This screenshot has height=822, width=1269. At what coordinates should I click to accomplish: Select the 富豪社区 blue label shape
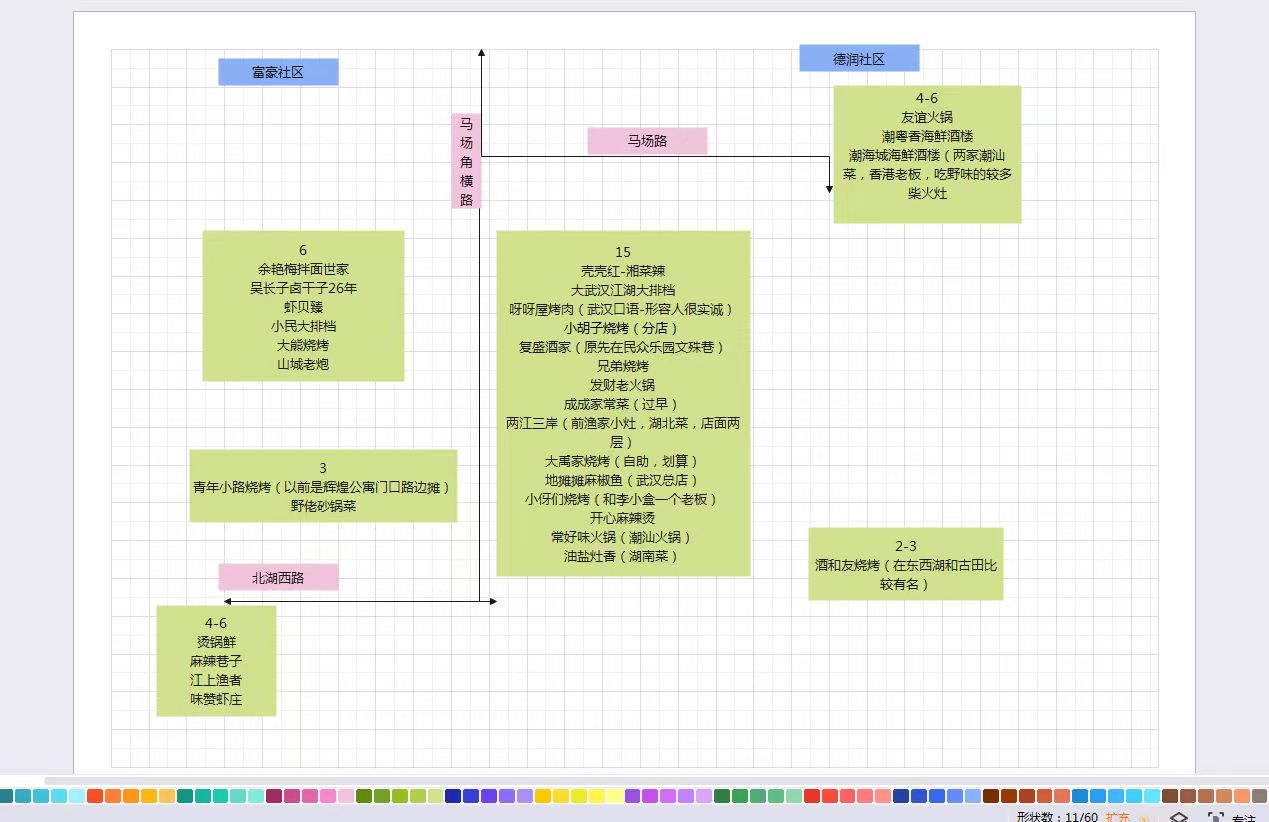click(278, 72)
